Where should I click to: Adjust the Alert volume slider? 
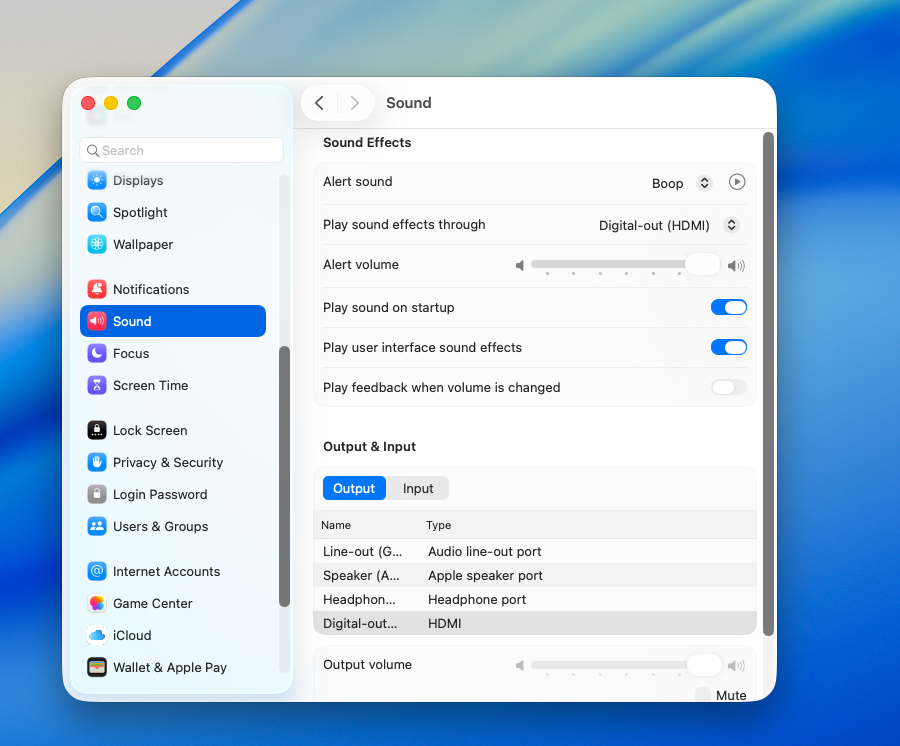click(x=624, y=265)
